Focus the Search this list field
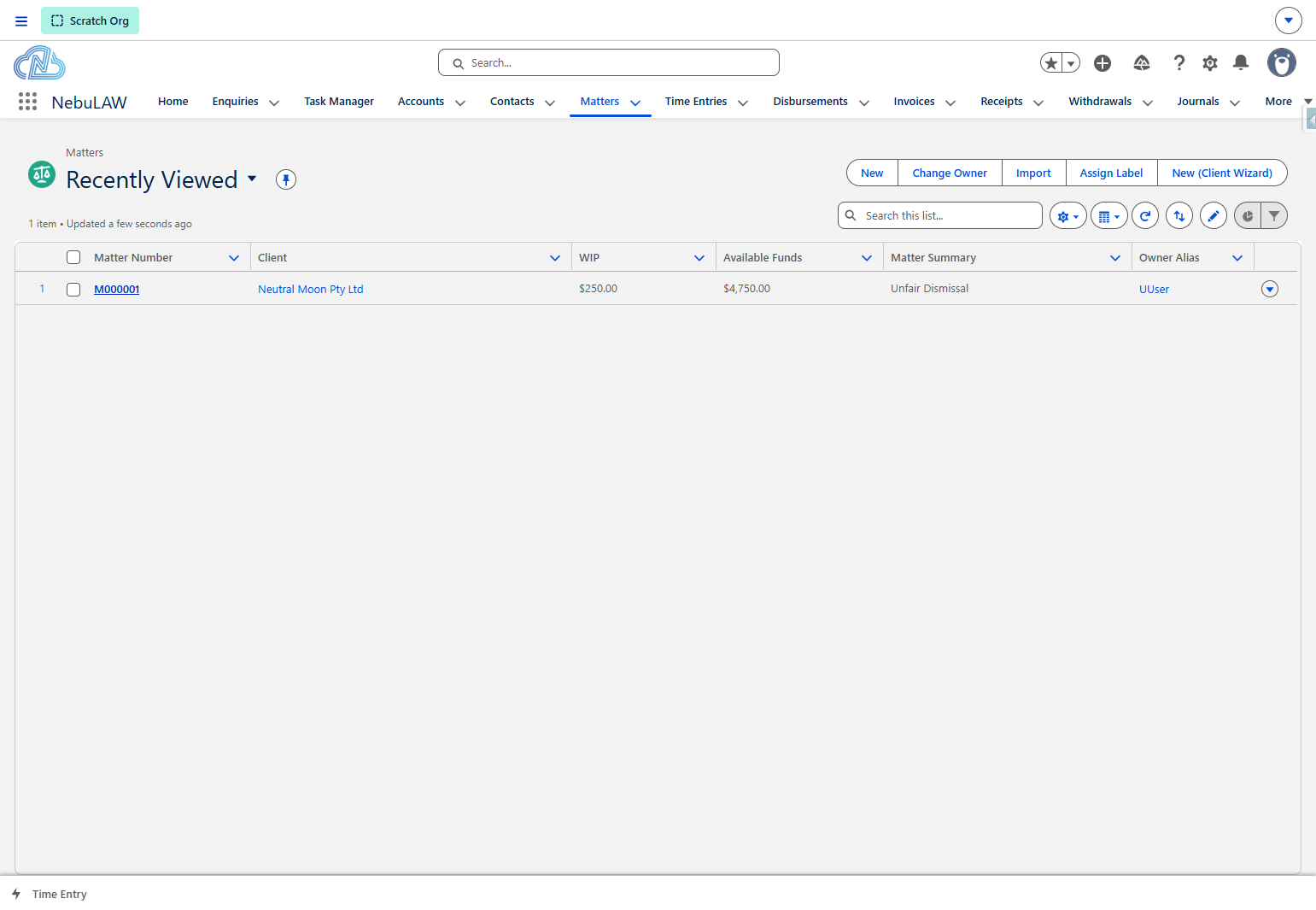The height and width of the screenshot is (910, 1316). [940, 215]
